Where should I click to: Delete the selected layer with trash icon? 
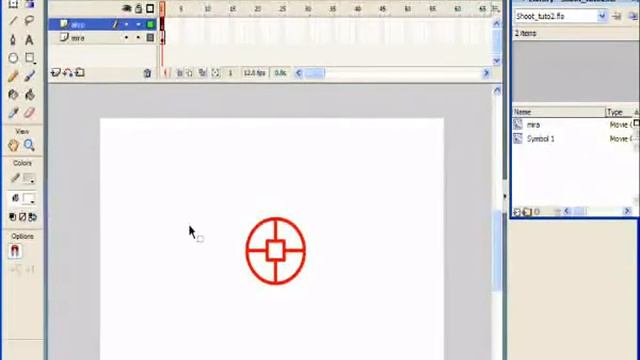tap(147, 73)
